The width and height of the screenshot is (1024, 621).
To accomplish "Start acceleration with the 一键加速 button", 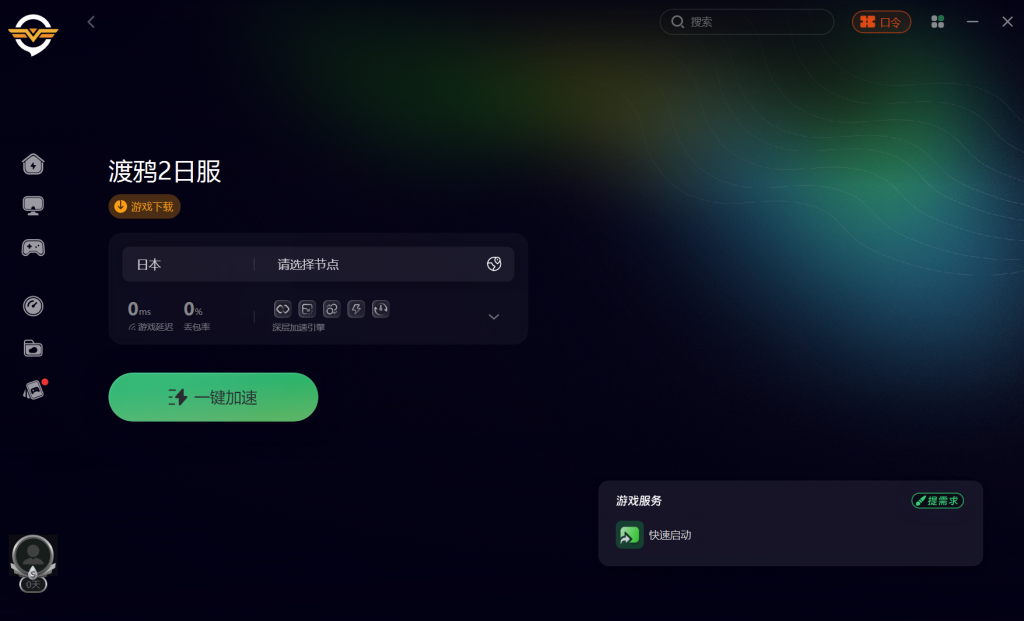I will (213, 397).
